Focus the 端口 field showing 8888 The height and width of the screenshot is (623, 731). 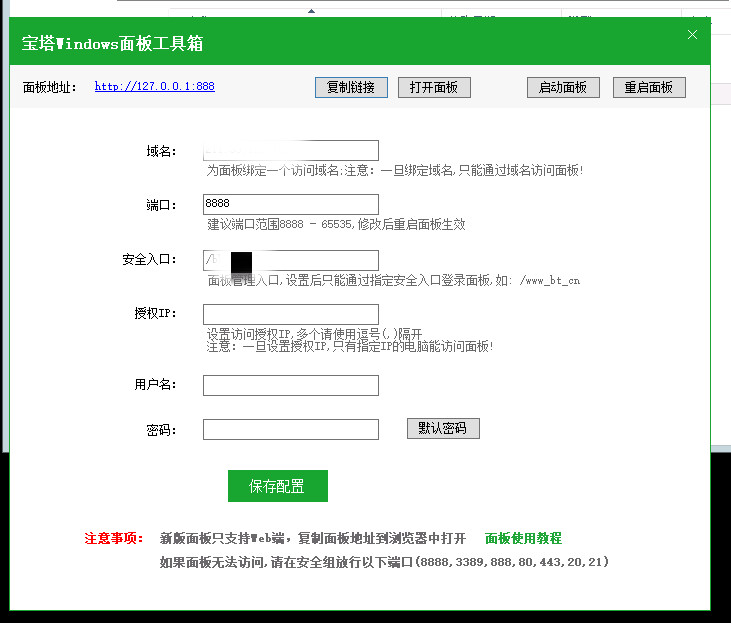[291, 204]
